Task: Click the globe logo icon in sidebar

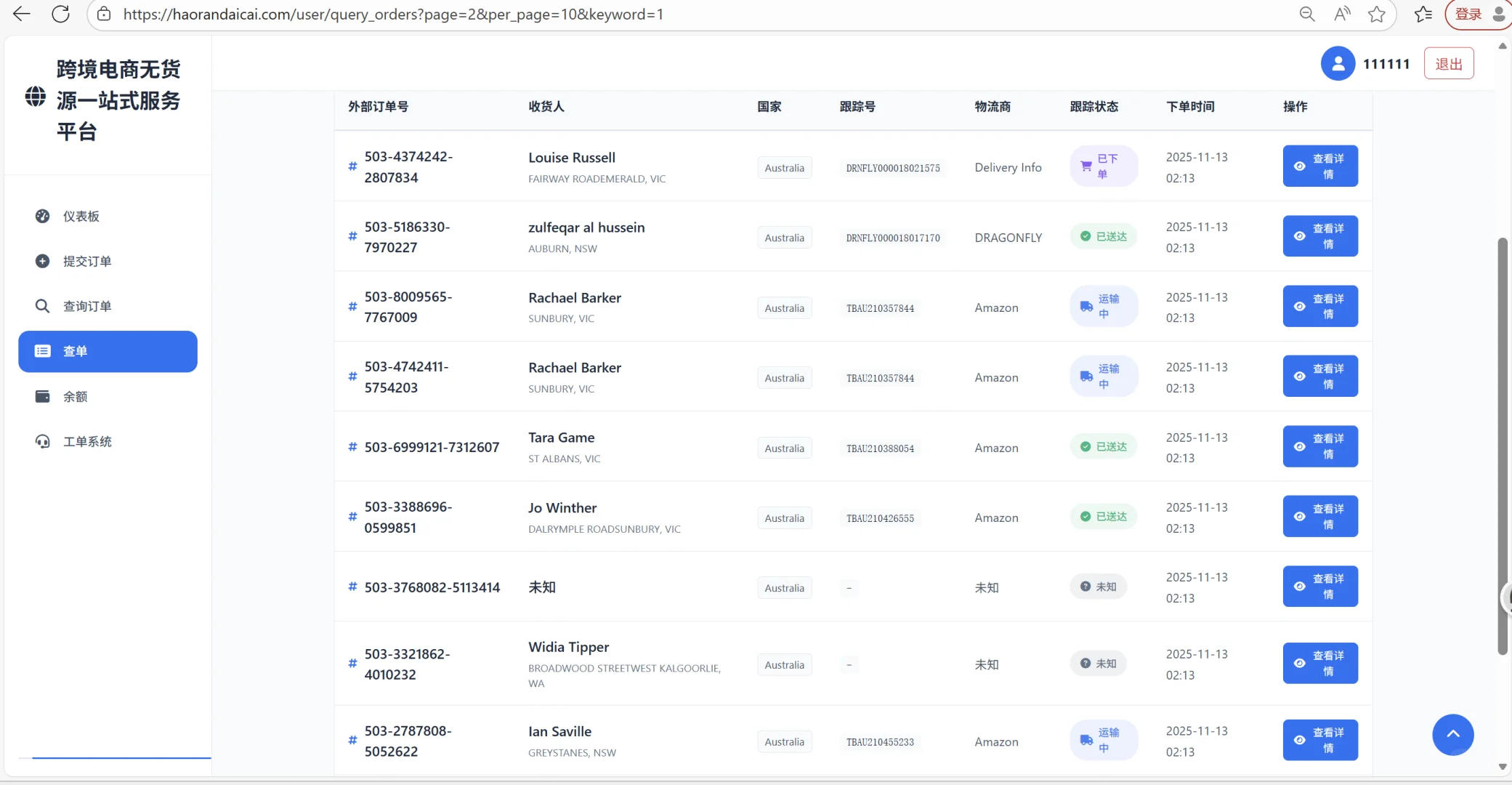Action: point(36,96)
